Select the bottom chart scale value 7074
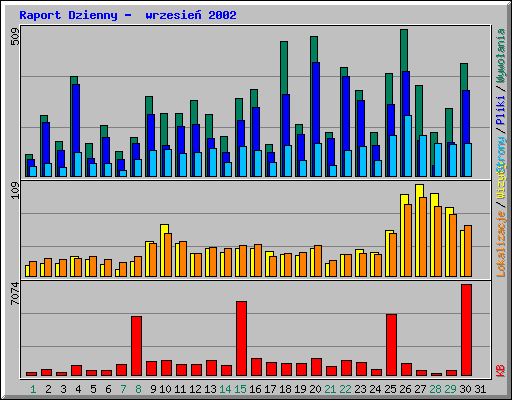The width and height of the screenshot is (512, 400). pos(15,293)
